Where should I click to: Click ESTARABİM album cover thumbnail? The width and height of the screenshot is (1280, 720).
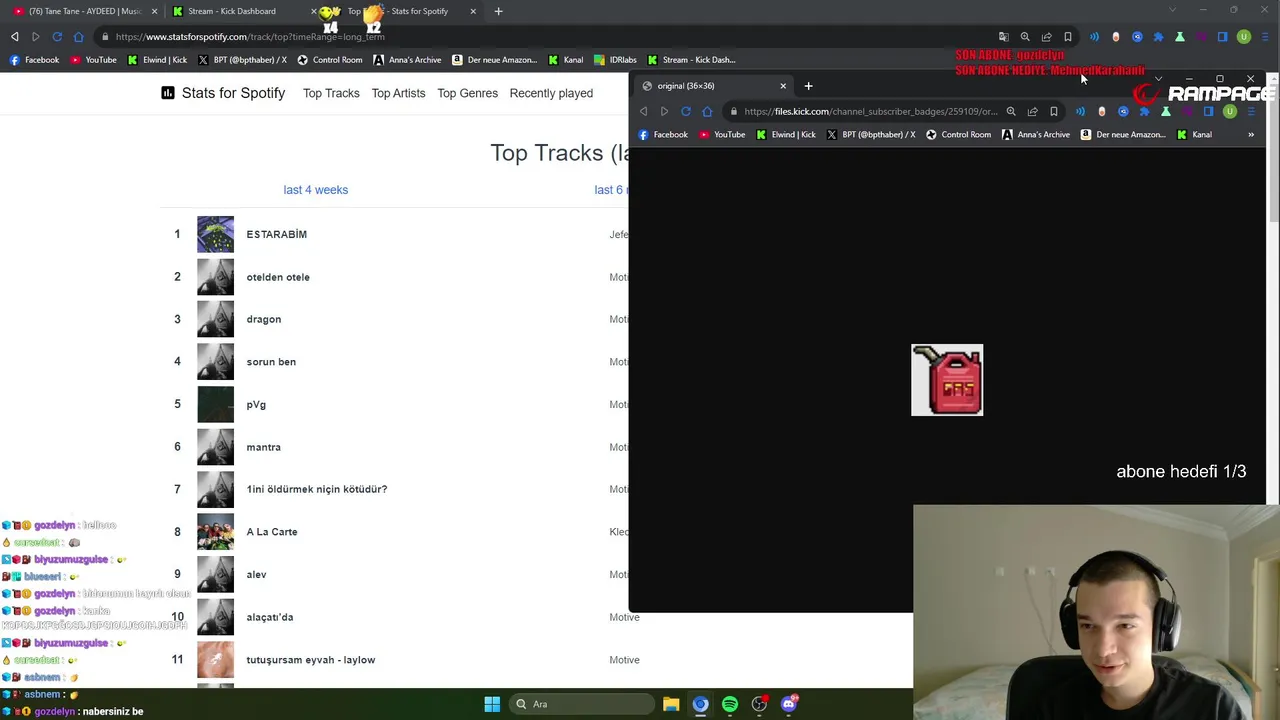coord(215,234)
